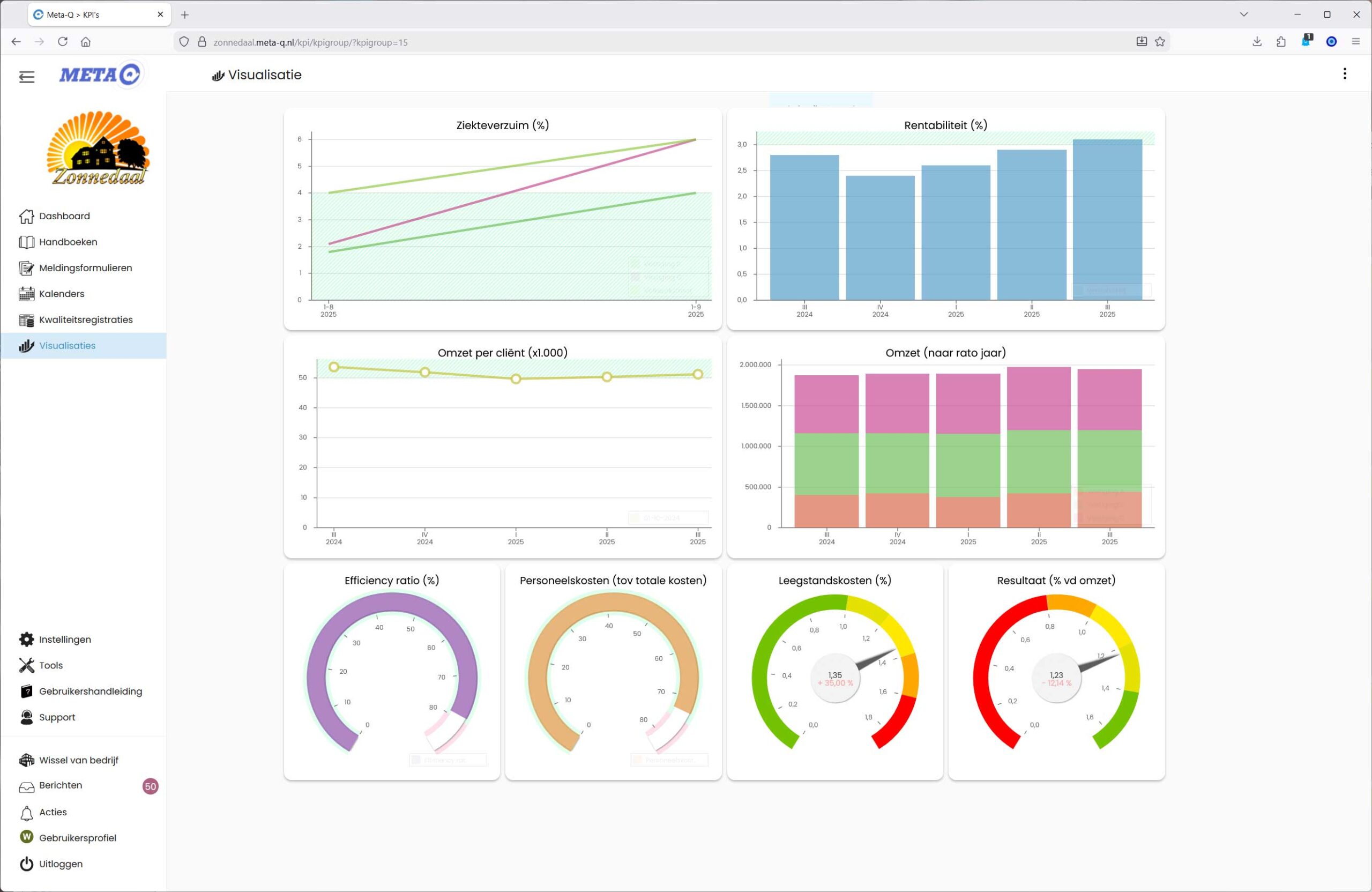Select the active Visualisaties menu item
The height and width of the screenshot is (892, 1372).
67,346
